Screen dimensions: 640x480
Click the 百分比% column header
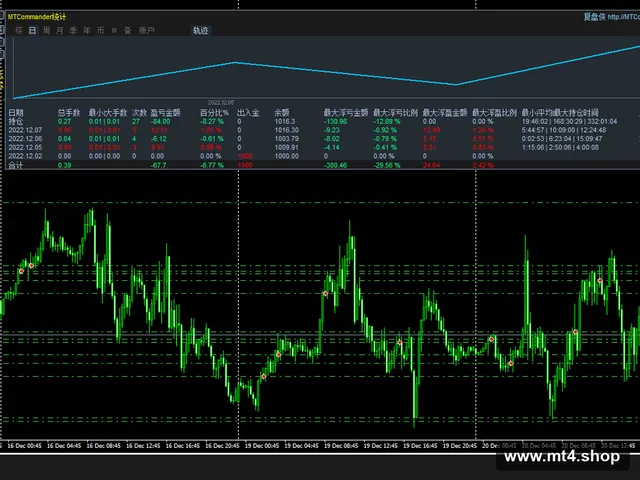pos(214,113)
